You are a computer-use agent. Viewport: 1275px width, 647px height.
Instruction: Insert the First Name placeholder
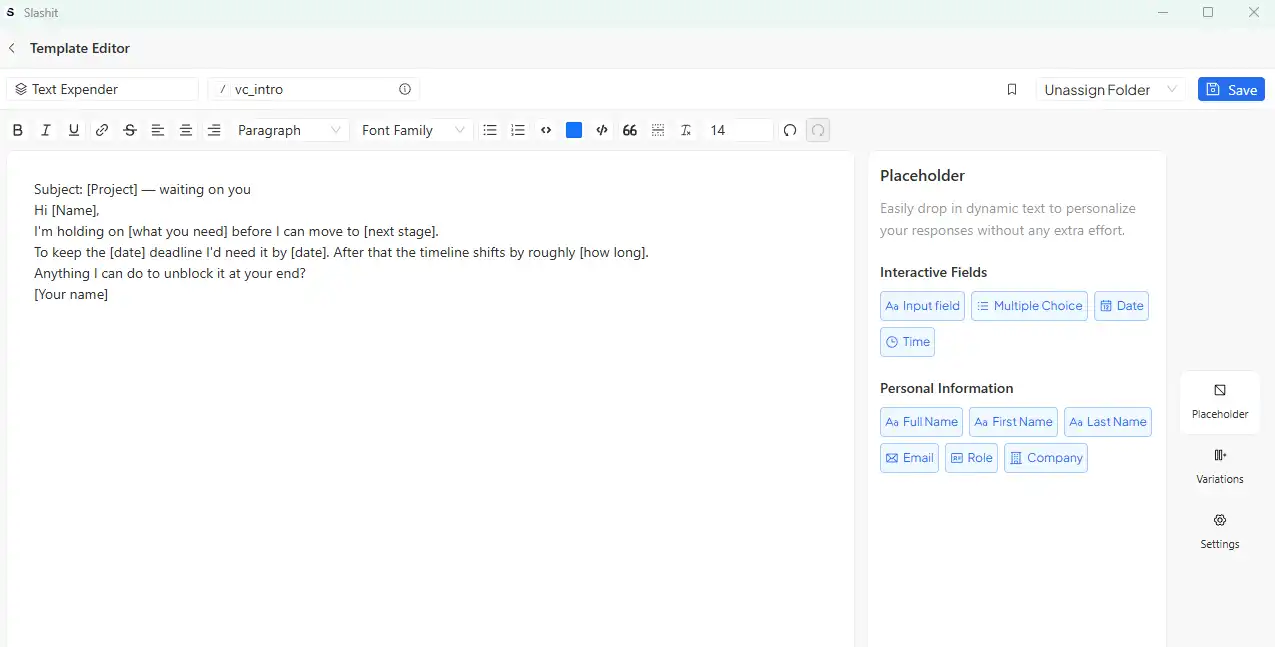pyautogui.click(x=1014, y=422)
